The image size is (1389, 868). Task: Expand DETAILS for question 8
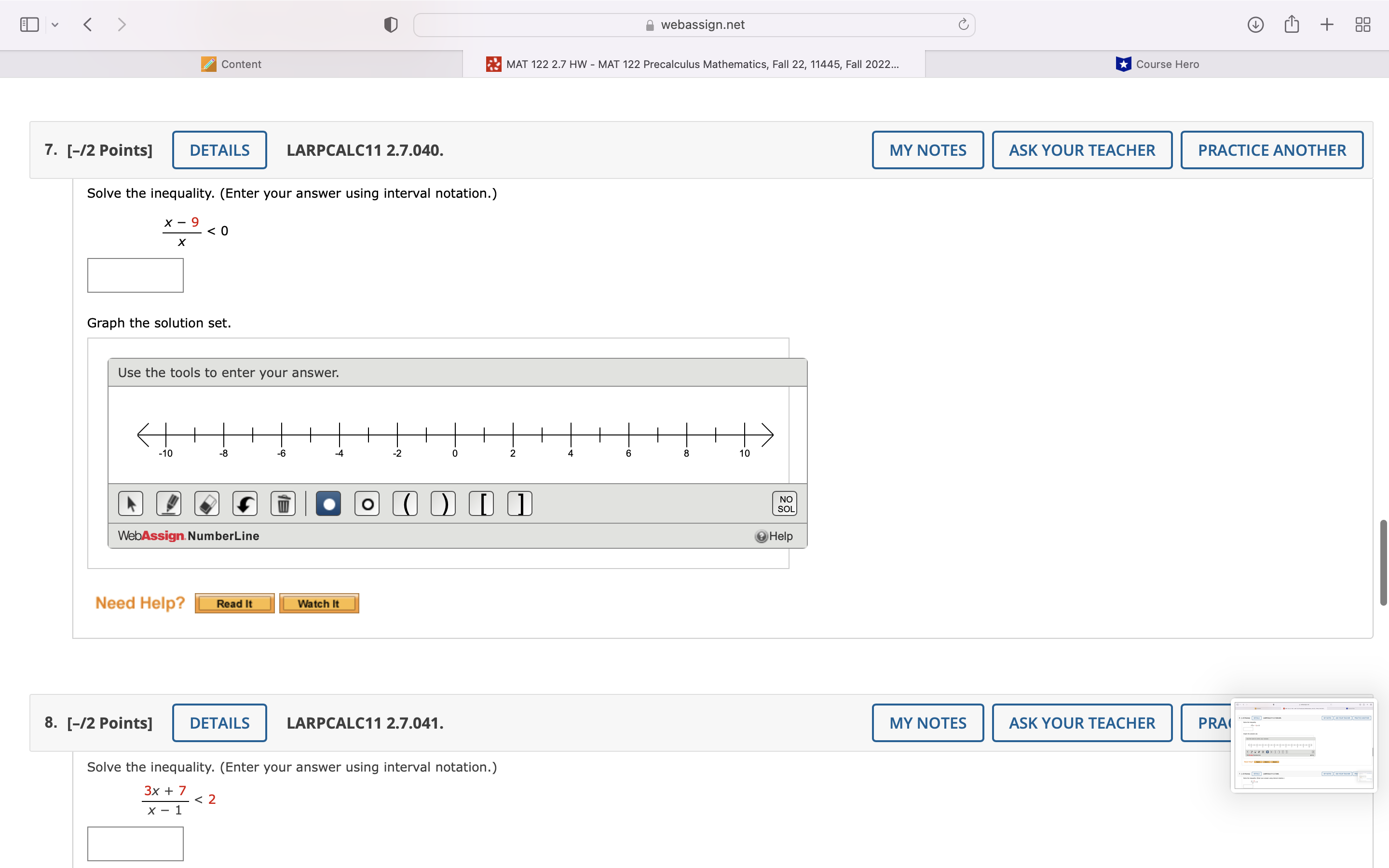coord(219,723)
